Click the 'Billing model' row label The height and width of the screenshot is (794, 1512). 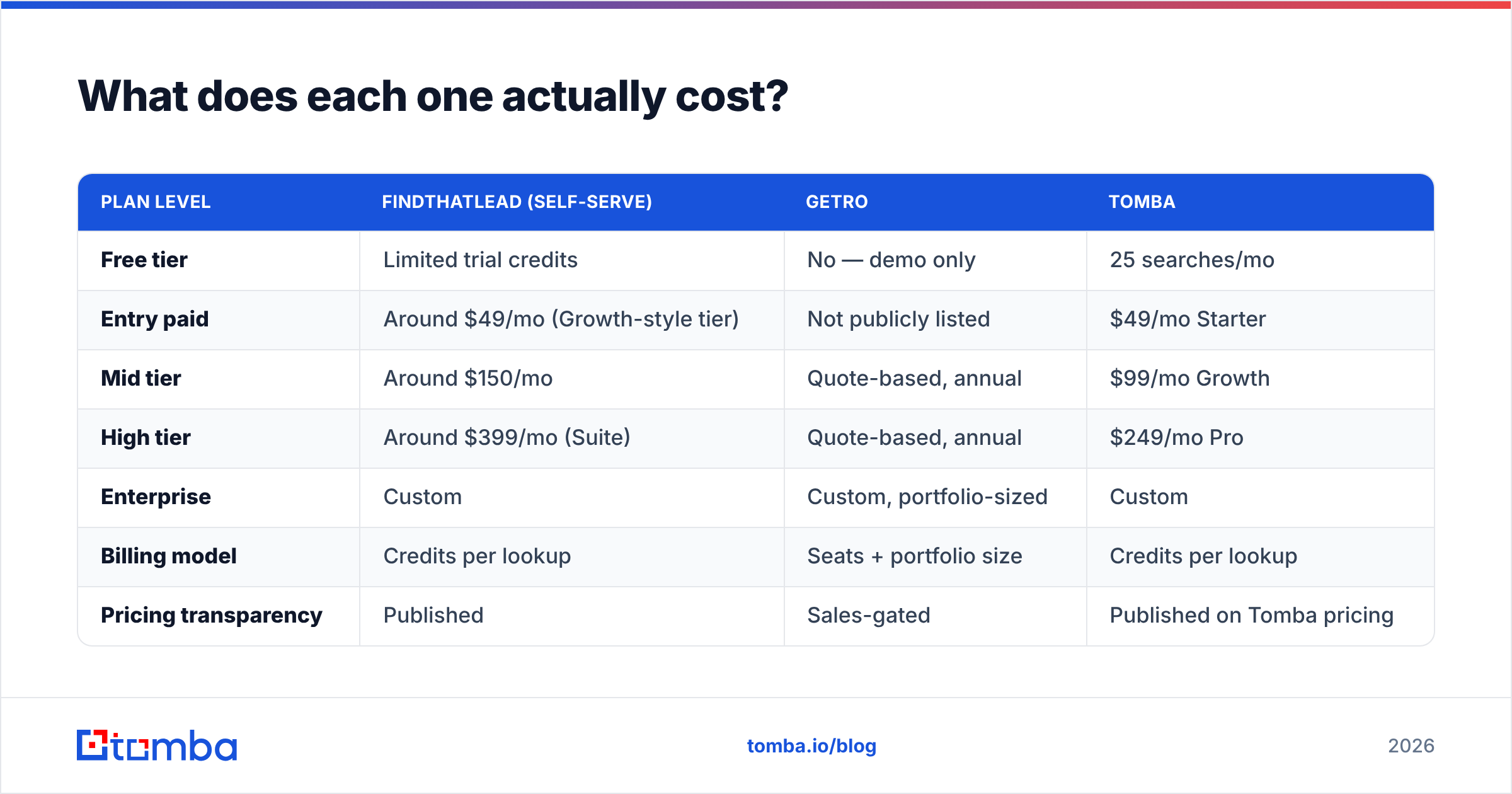point(169,556)
